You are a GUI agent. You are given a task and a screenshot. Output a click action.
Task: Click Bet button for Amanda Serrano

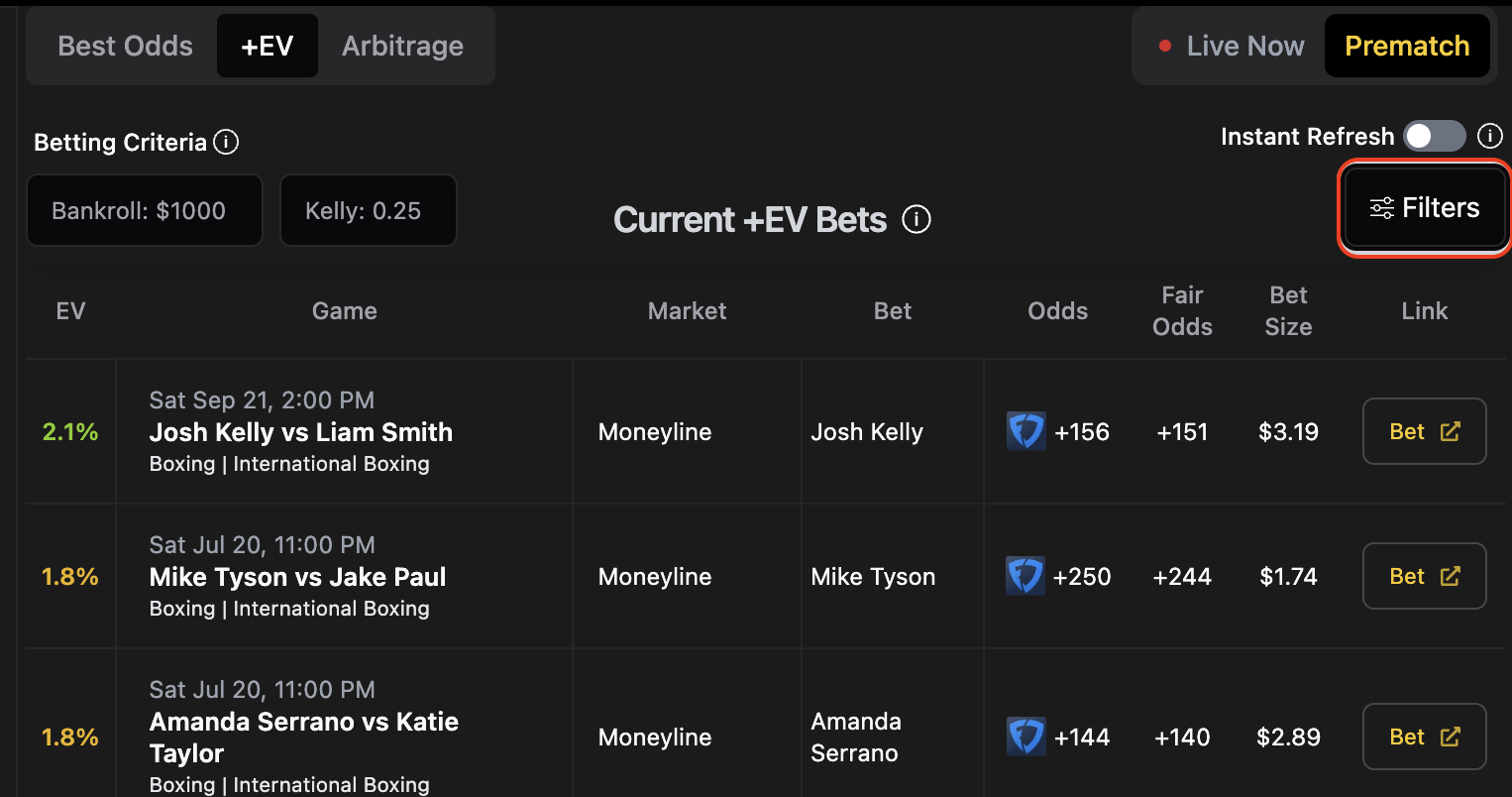pyautogui.click(x=1425, y=737)
